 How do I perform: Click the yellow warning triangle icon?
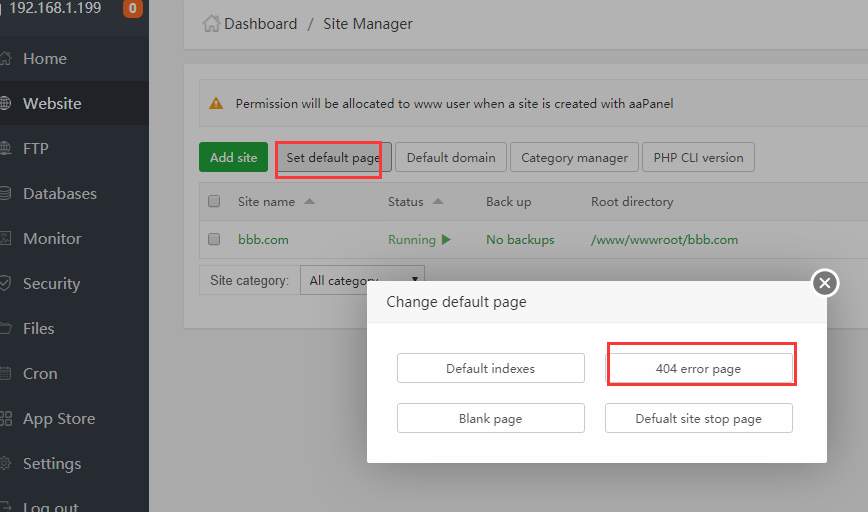click(x=216, y=103)
